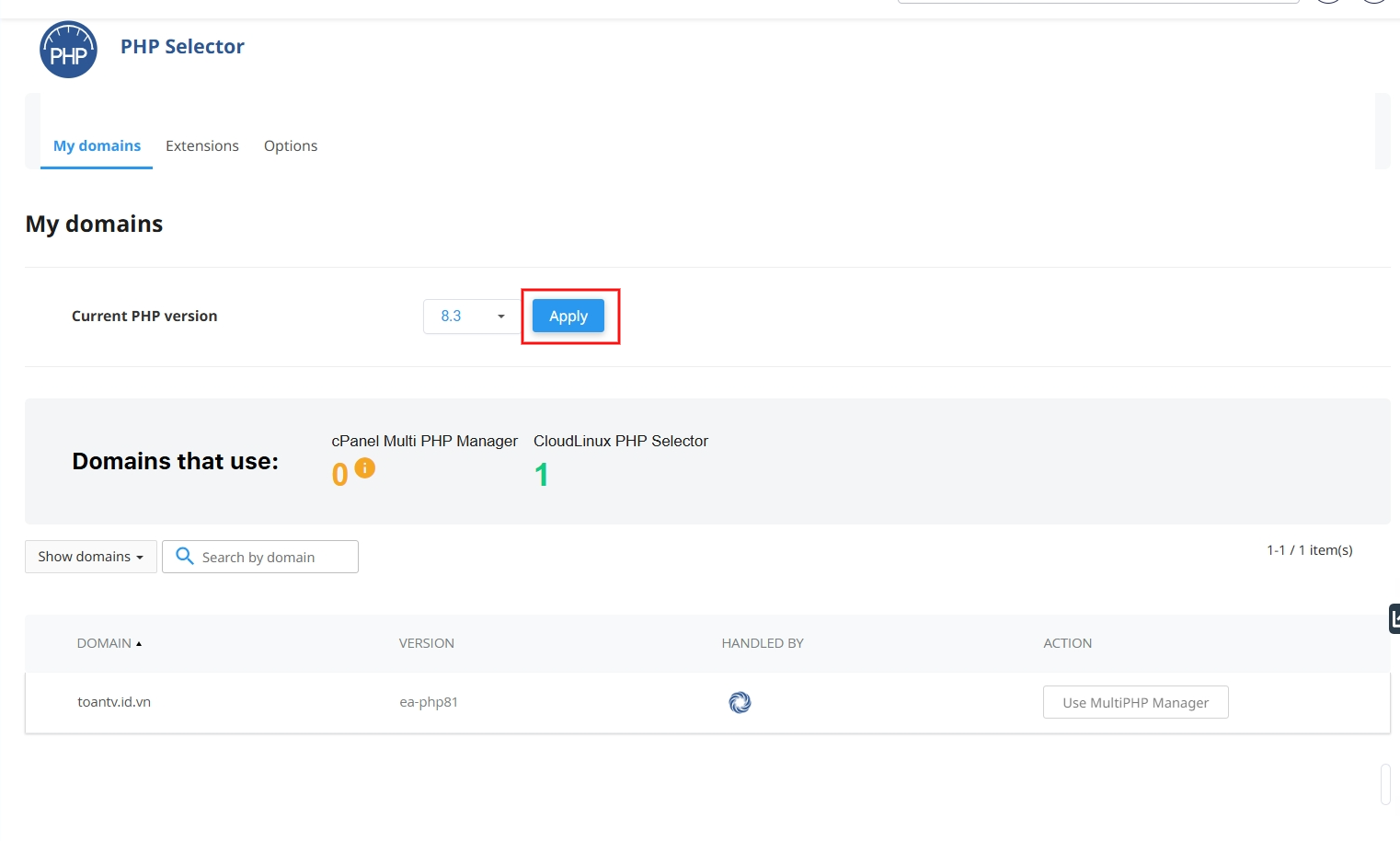Screen dimensions: 1400x841
Task: Switch to the Extensions tab
Action: [202, 146]
